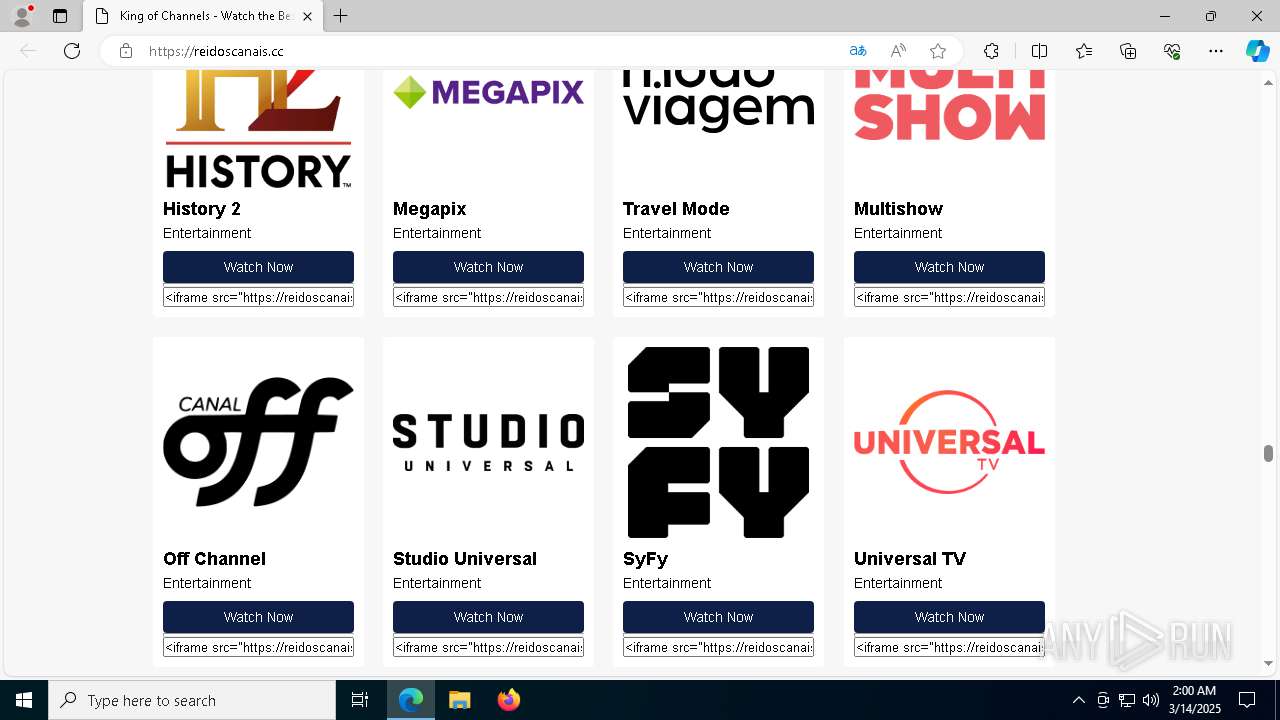Open the Copilot sidebar icon
The width and height of the screenshot is (1280, 720).
point(1258,51)
